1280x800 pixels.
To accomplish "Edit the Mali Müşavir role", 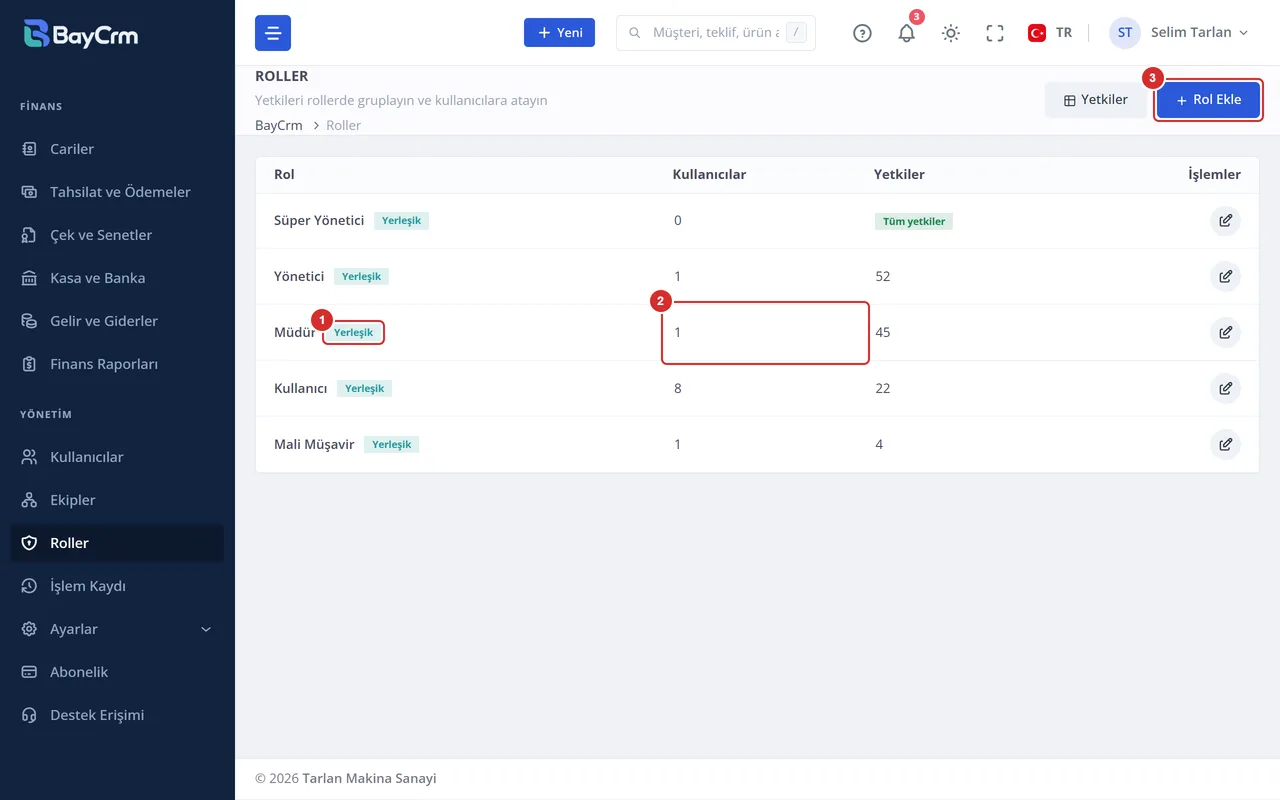I will (x=1225, y=444).
